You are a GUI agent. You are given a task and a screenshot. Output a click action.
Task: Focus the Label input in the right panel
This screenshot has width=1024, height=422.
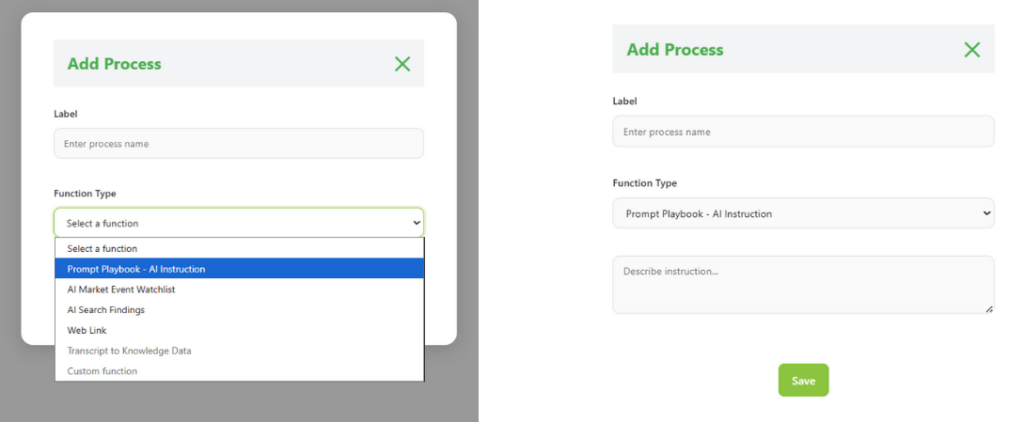point(803,132)
